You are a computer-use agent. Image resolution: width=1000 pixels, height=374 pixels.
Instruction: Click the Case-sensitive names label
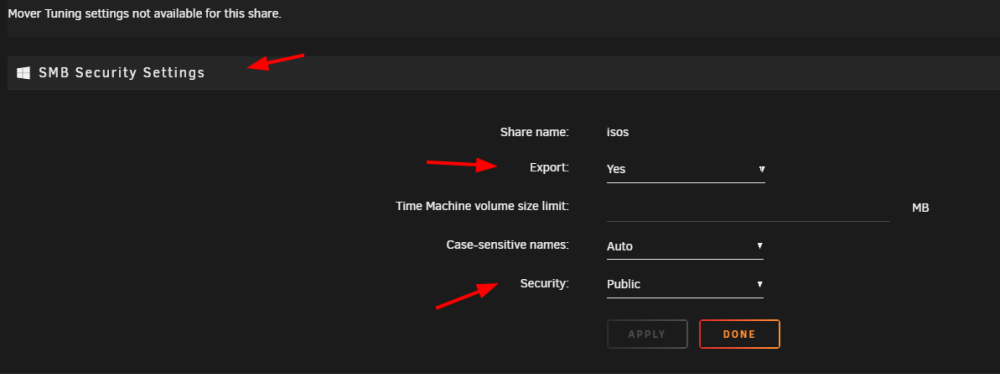point(507,244)
